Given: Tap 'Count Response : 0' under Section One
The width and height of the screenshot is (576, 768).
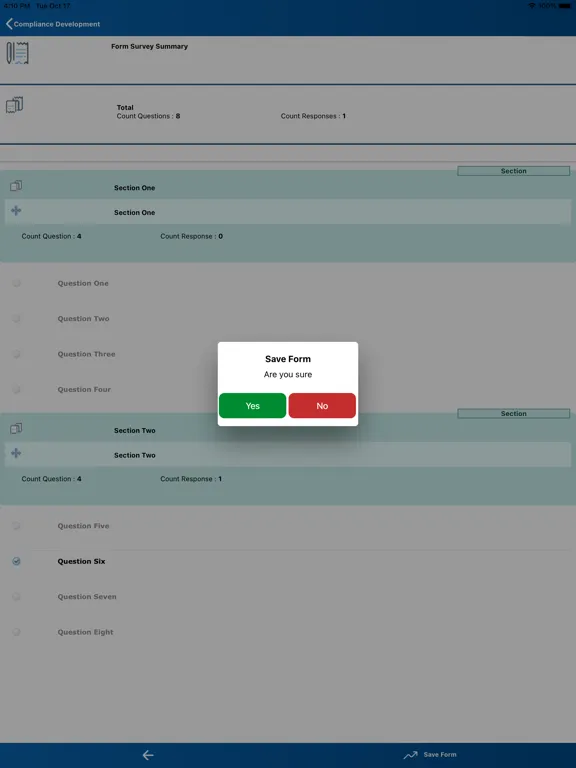Looking at the screenshot, I should [x=192, y=236].
